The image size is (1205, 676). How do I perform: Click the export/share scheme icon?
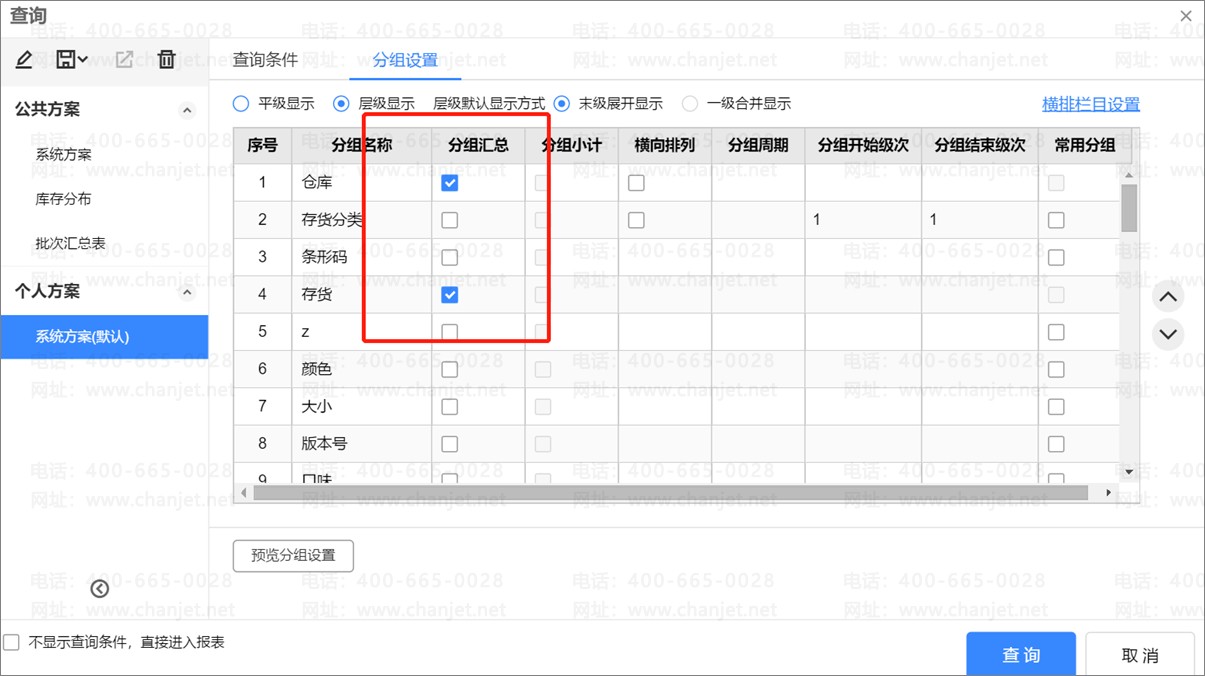[124, 60]
